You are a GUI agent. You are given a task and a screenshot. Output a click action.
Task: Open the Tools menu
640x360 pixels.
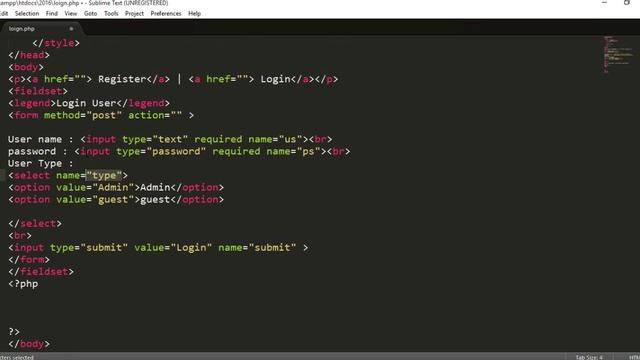click(111, 13)
